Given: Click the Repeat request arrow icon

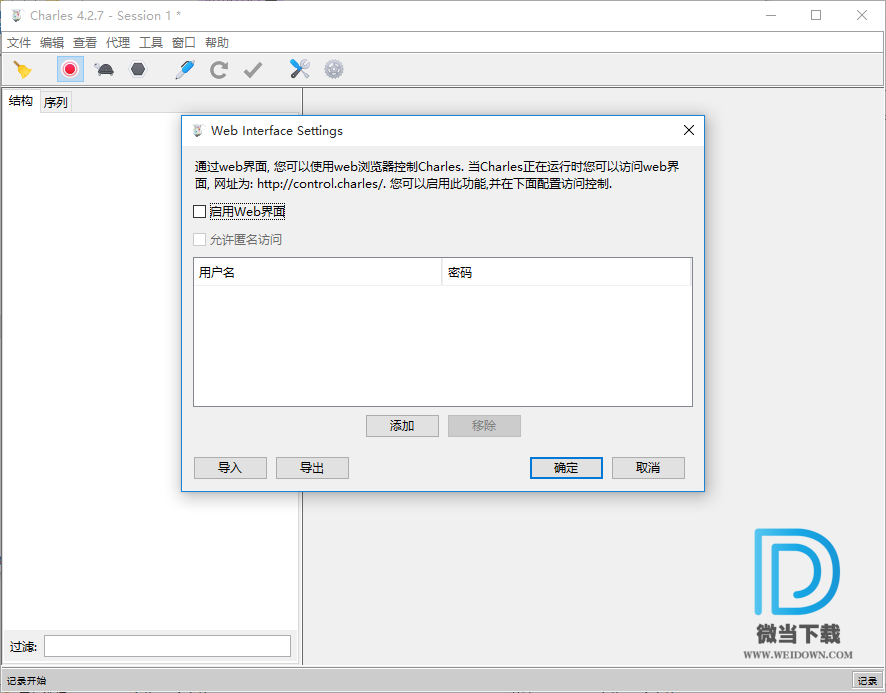Looking at the screenshot, I should (219, 70).
